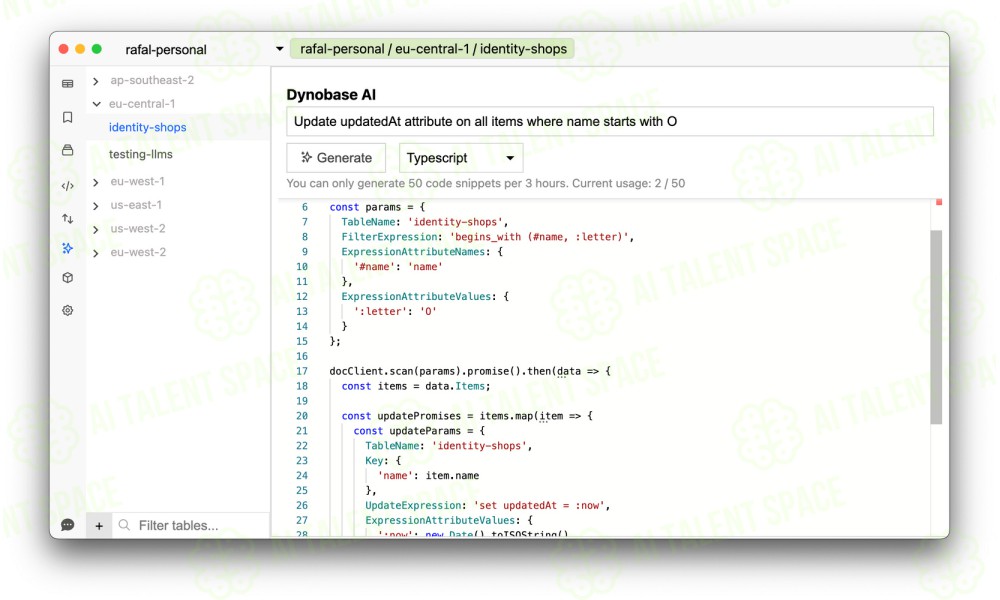Click the green maximize window button
This screenshot has width=1000, height=600.
(x=97, y=49)
